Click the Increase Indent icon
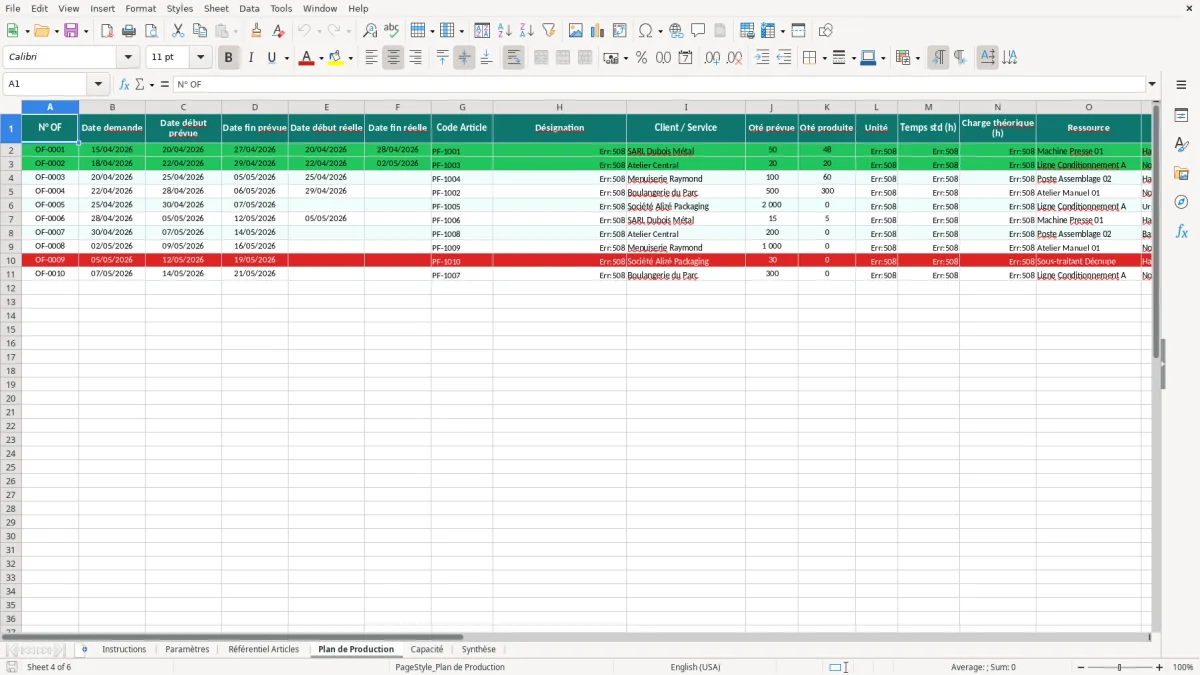Screen dimensions: 1200x675 pyautogui.click(x=762, y=58)
